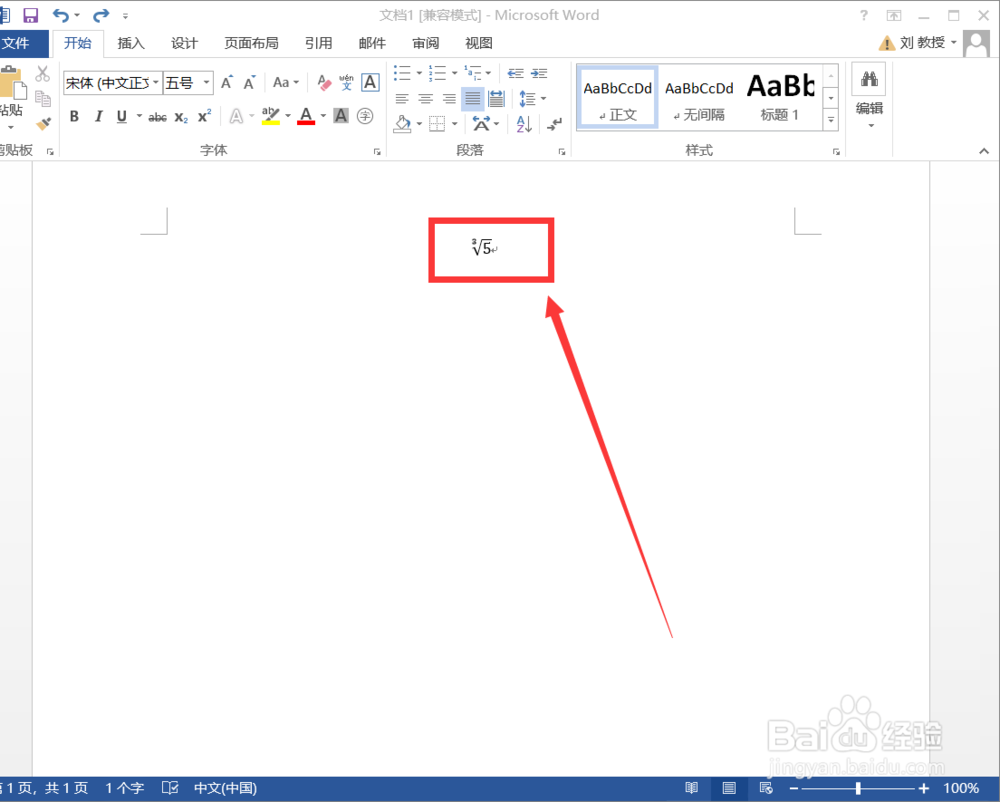Toggle show paragraph marks
The width and height of the screenshot is (1000, 802).
click(x=554, y=124)
